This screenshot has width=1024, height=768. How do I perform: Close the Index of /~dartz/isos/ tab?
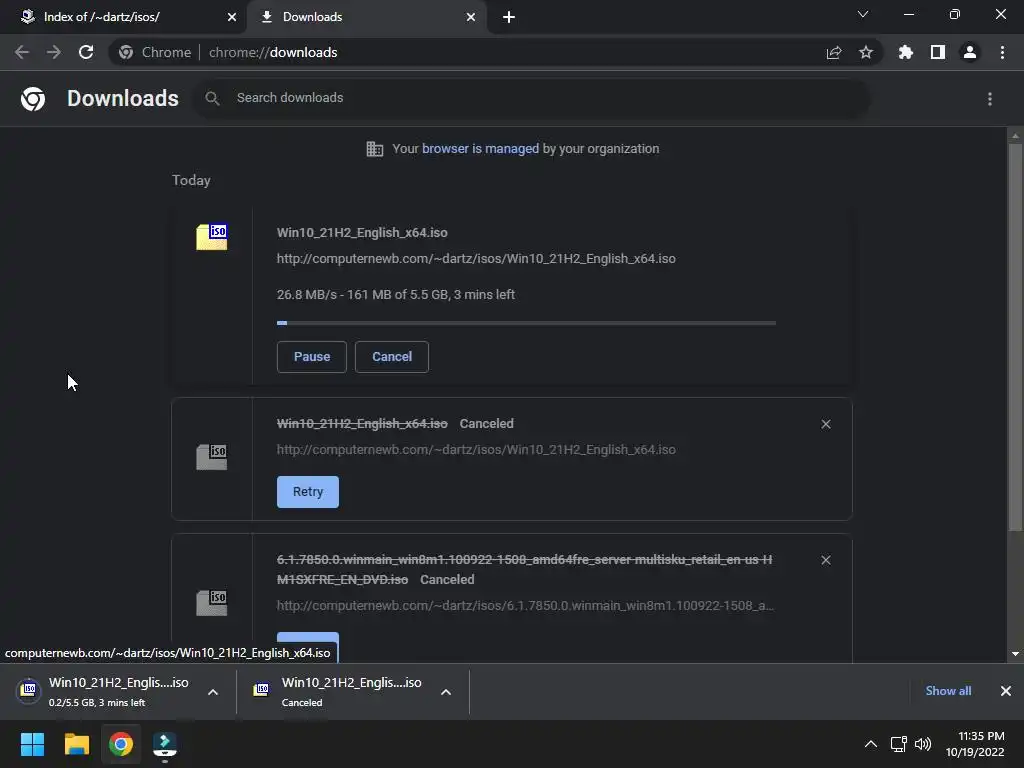[x=232, y=17]
